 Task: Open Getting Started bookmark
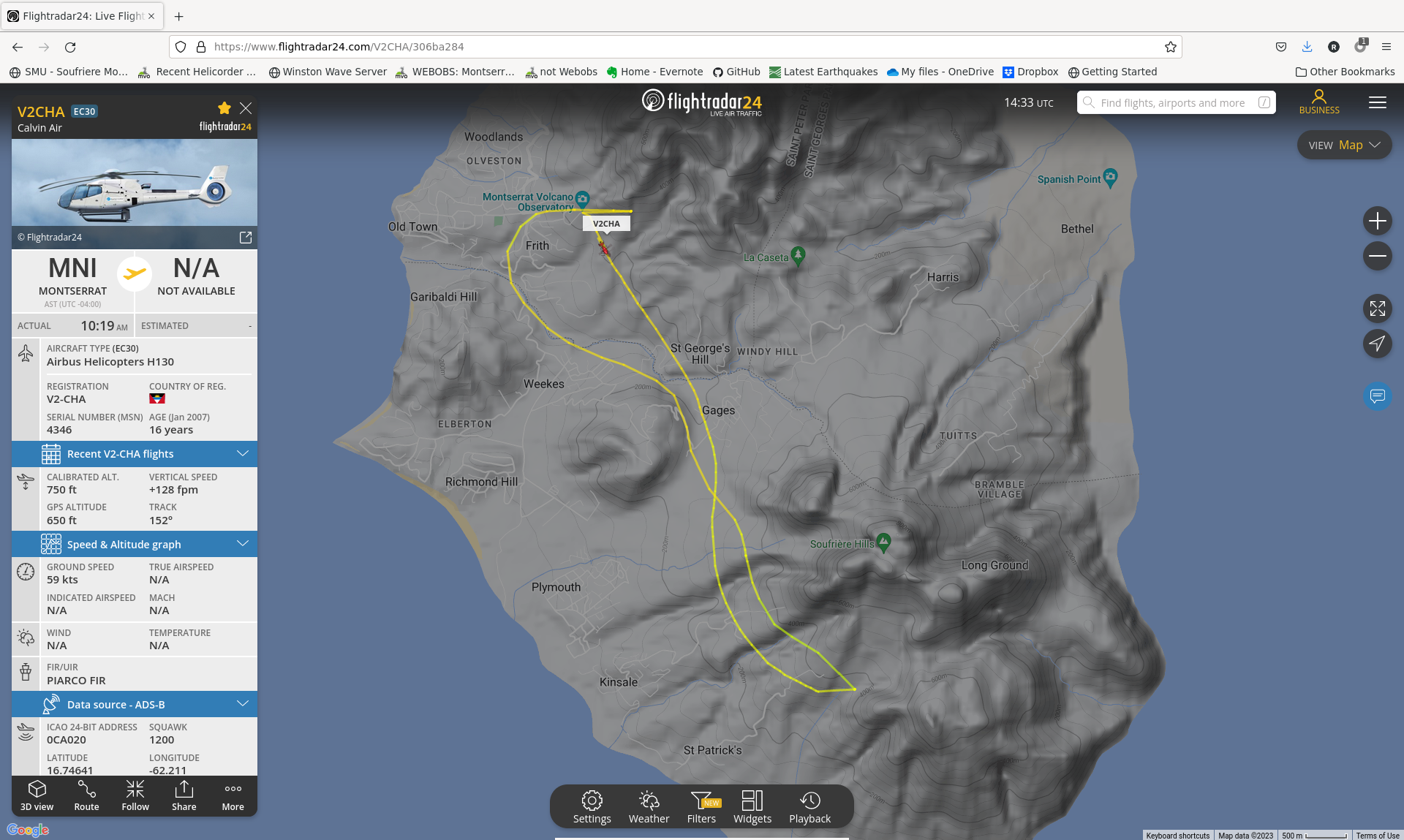[x=1112, y=72]
